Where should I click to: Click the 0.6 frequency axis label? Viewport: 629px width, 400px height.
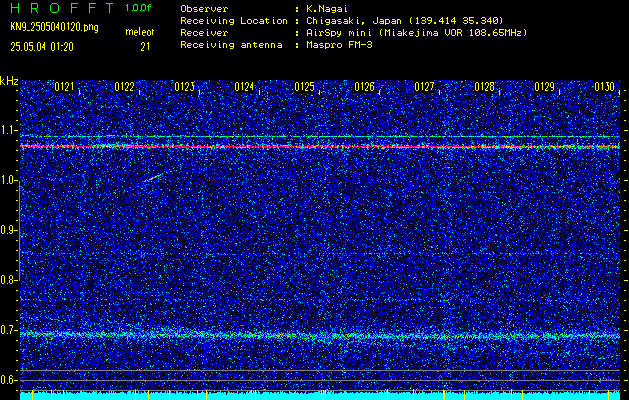(x=9, y=380)
